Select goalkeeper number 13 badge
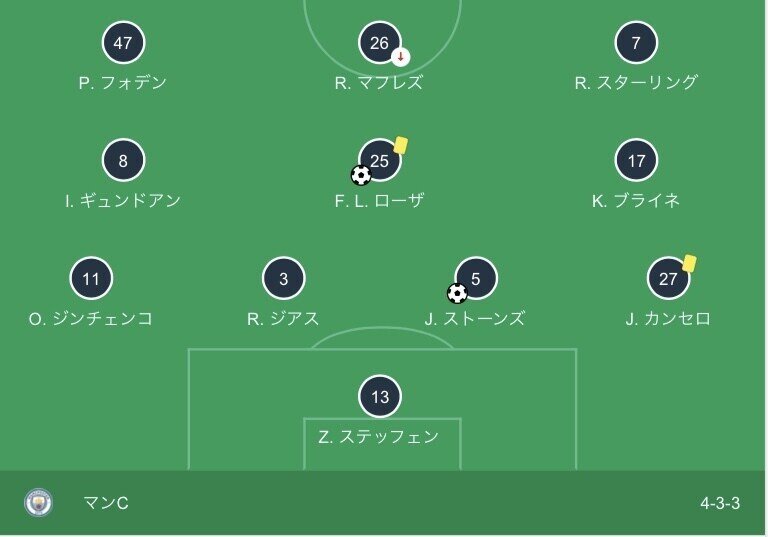 point(379,397)
